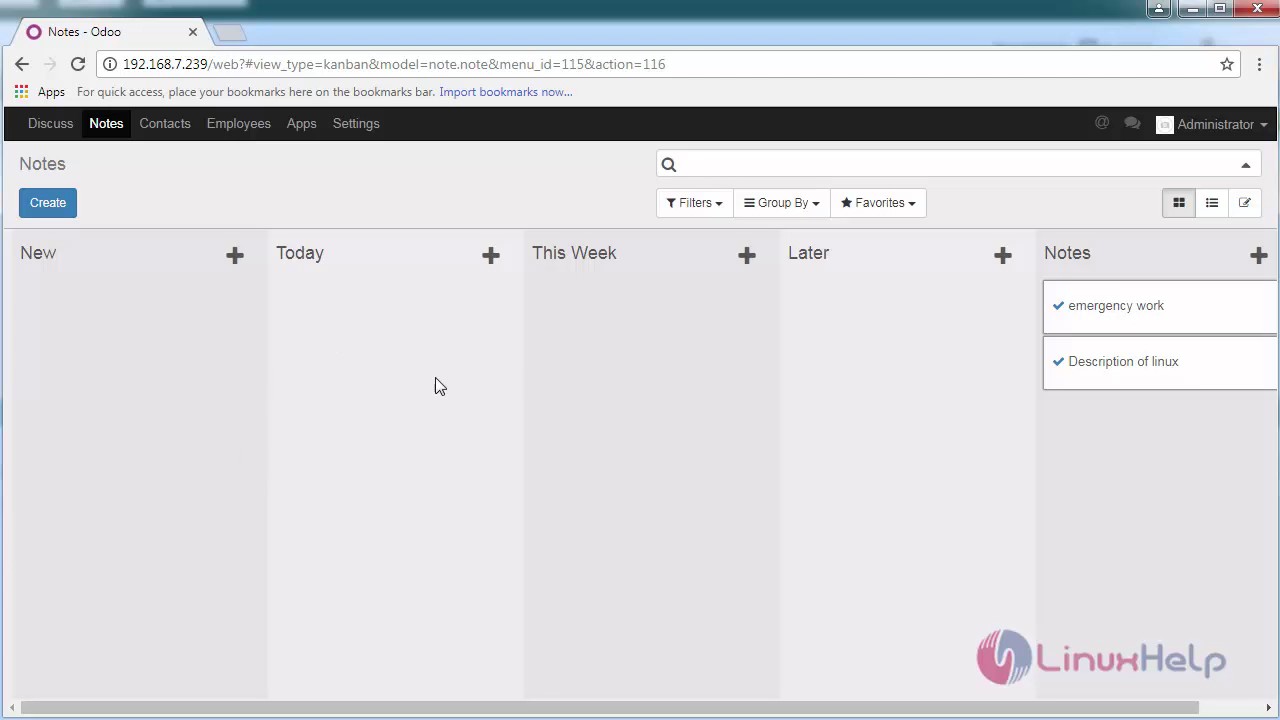Open the mentions @ icon

click(1102, 123)
